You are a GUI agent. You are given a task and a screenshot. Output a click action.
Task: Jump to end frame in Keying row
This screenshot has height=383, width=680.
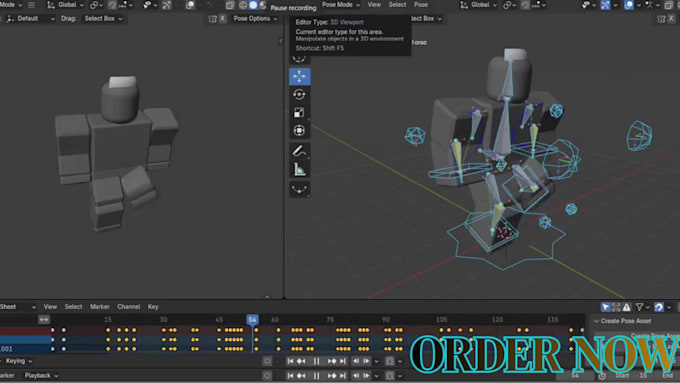point(343,361)
